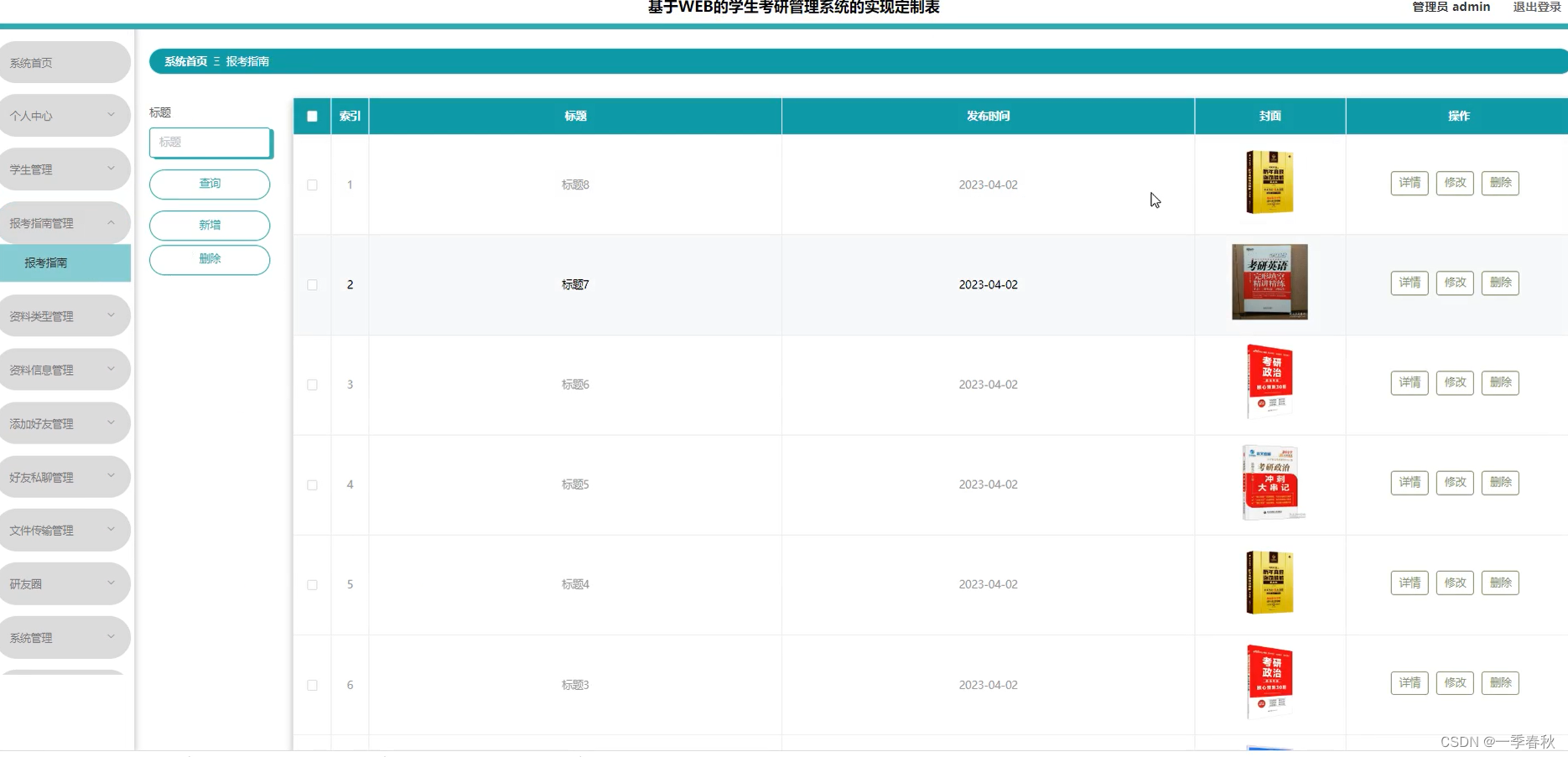Image resolution: width=1568 pixels, height=757 pixels.
Task: Click the 标题 search input field
Action: 209,143
